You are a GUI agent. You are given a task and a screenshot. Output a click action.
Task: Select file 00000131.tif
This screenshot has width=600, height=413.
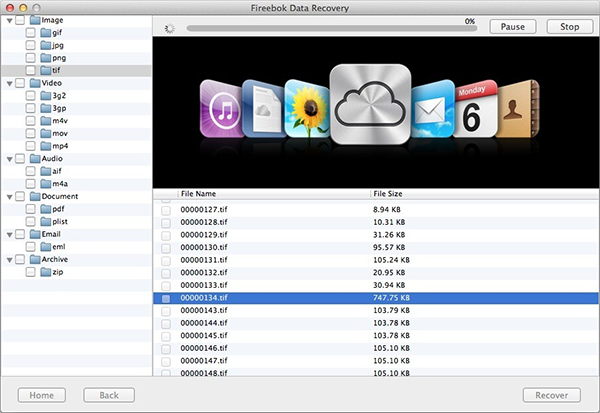(x=376, y=260)
